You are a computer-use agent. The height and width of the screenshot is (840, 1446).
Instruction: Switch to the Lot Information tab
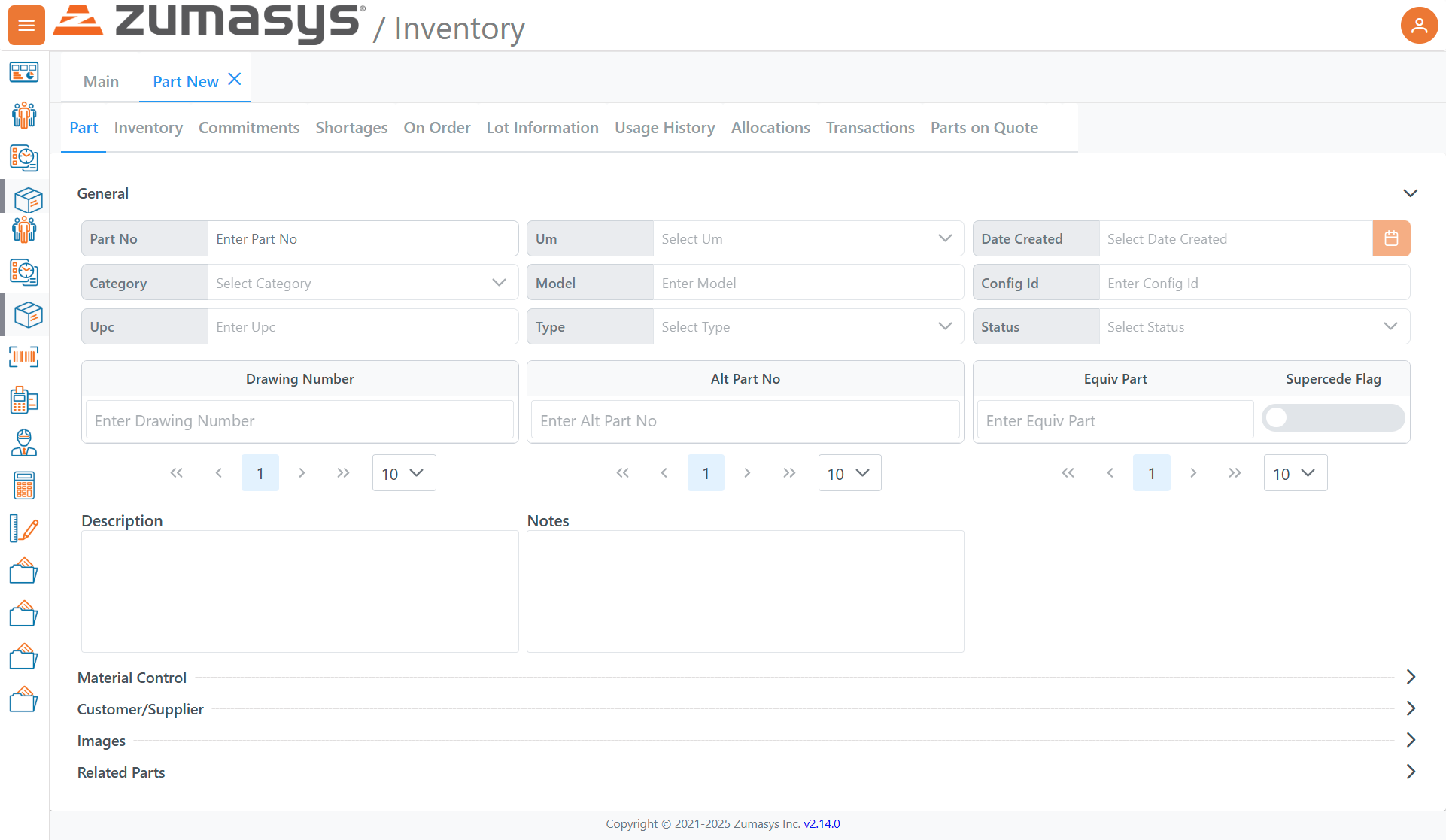pos(542,128)
